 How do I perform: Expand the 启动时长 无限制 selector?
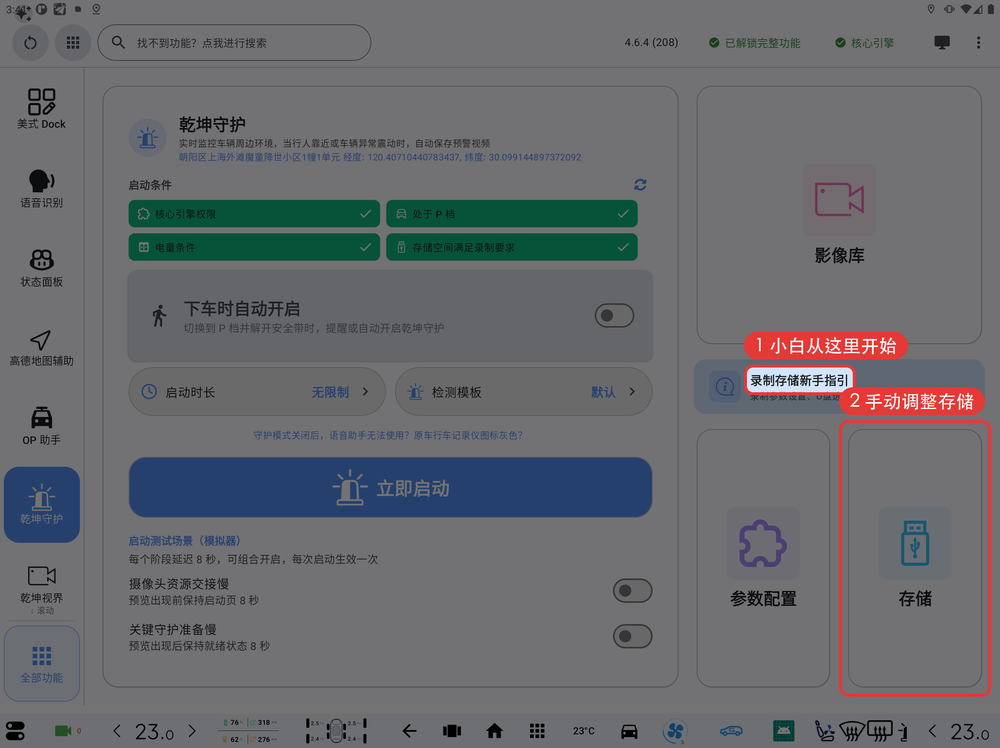[x=257, y=392]
